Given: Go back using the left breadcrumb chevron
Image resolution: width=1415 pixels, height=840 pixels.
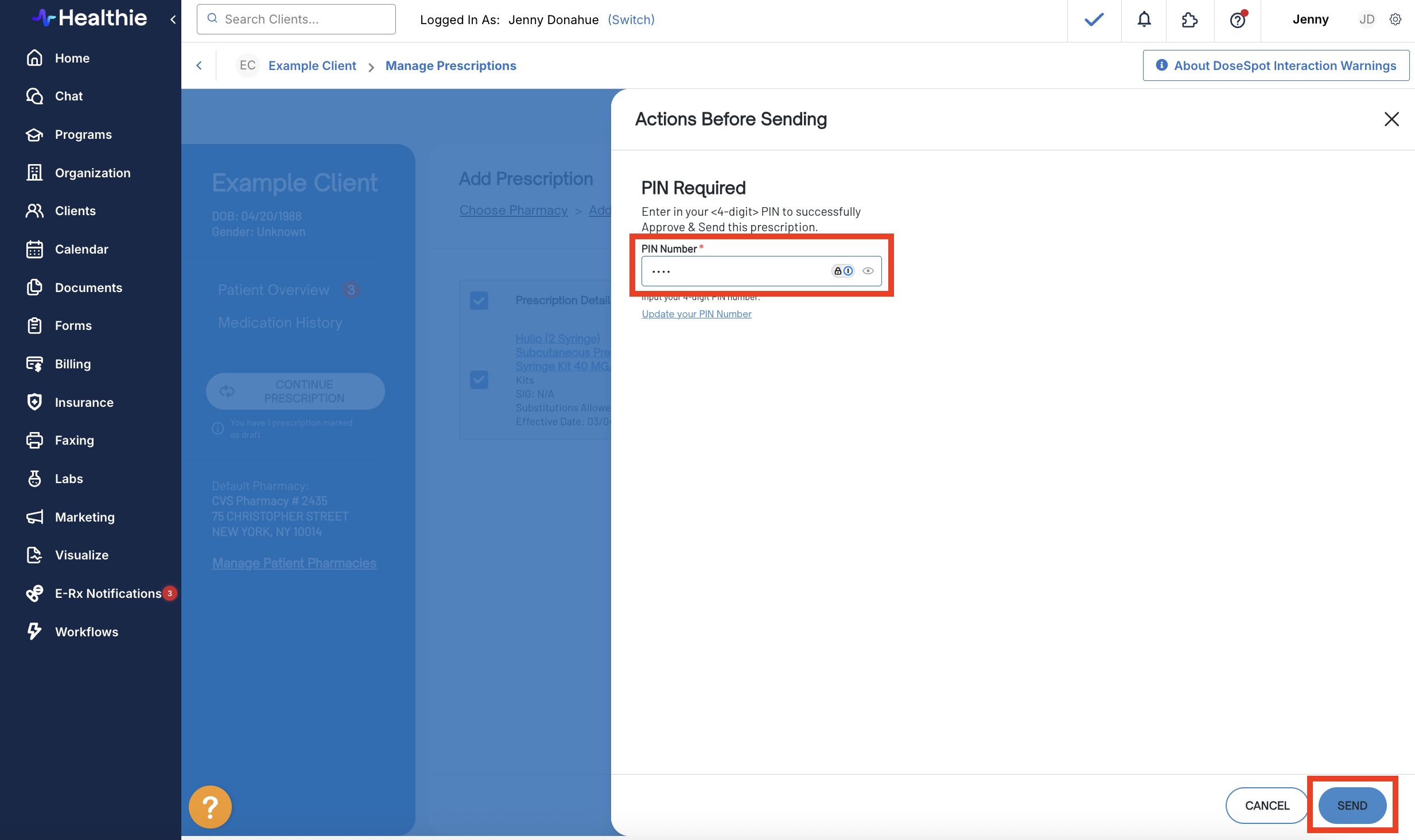Looking at the screenshot, I should 199,65.
